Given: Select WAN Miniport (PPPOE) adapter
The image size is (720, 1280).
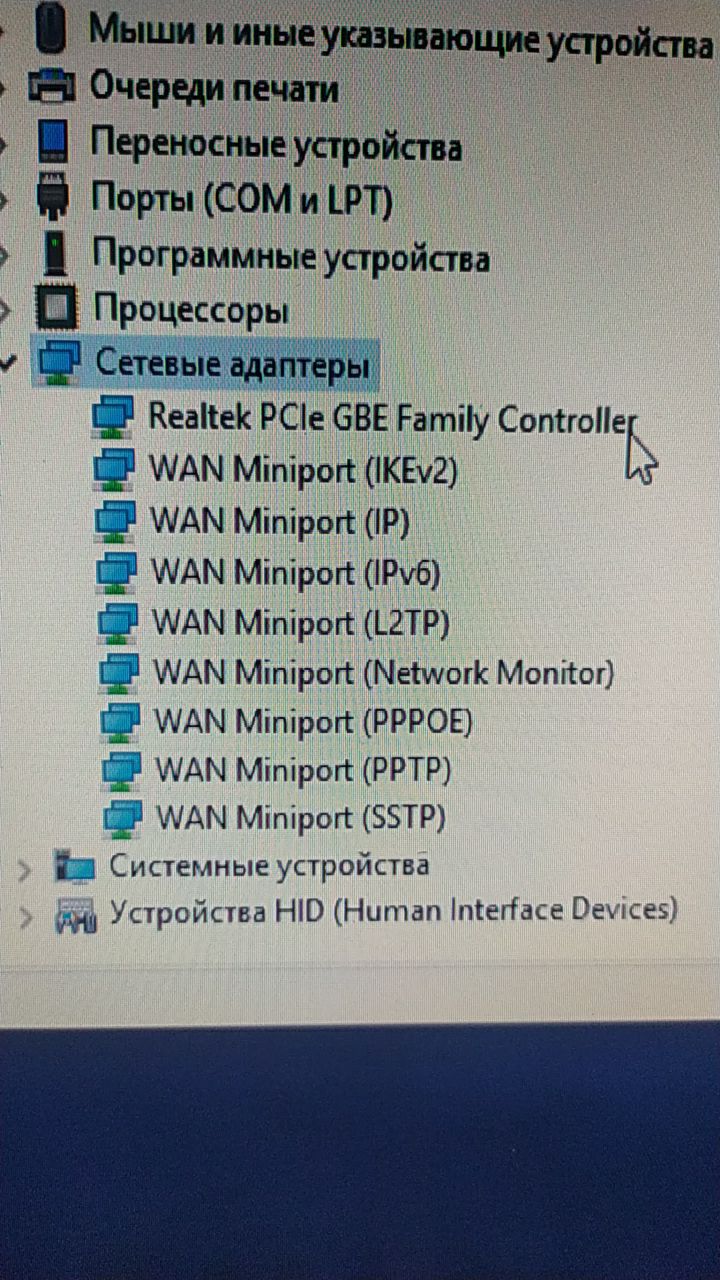Looking at the screenshot, I should (x=313, y=721).
